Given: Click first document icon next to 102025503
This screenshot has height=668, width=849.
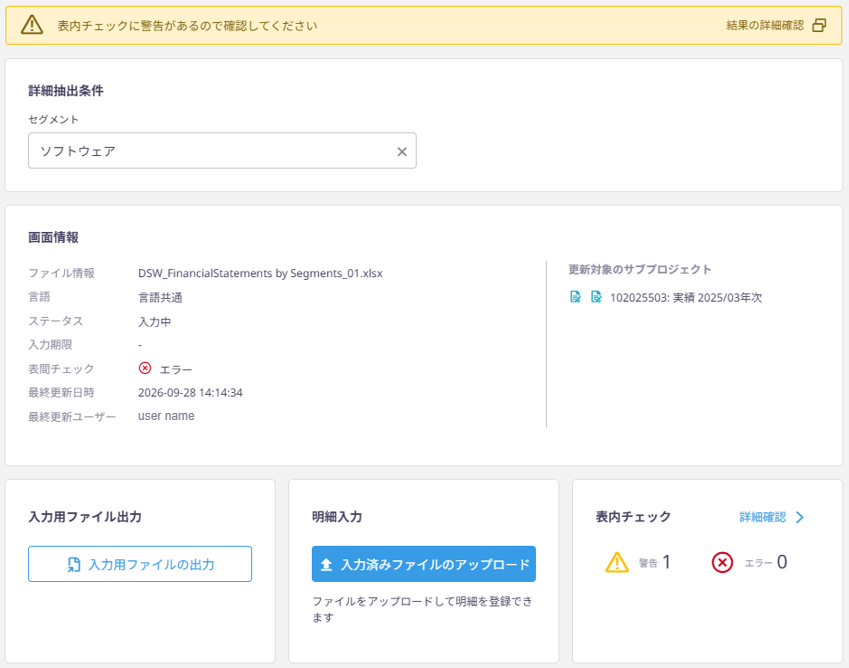Looking at the screenshot, I should pos(576,297).
